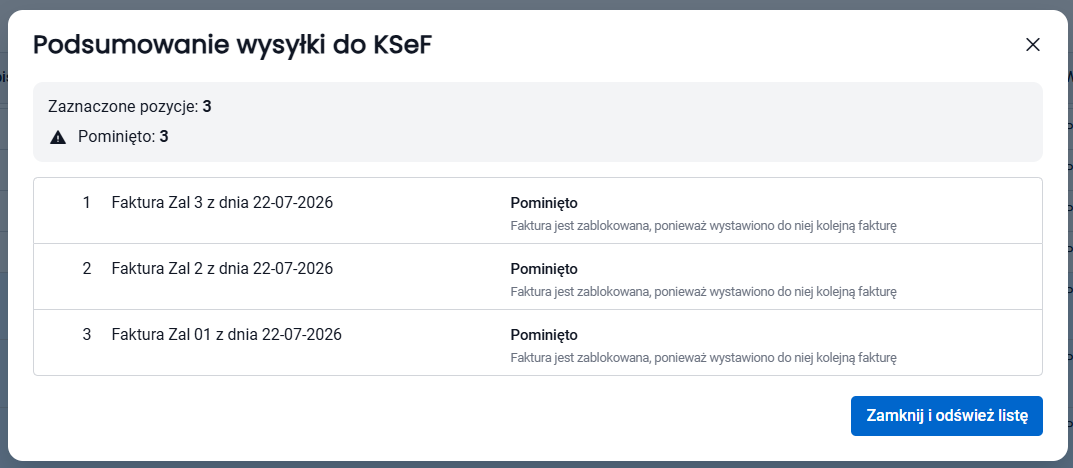Image resolution: width=1073 pixels, height=468 pixels.
Task: Close the KSeF summary dialog with the X
Action: coord(1033,45)
